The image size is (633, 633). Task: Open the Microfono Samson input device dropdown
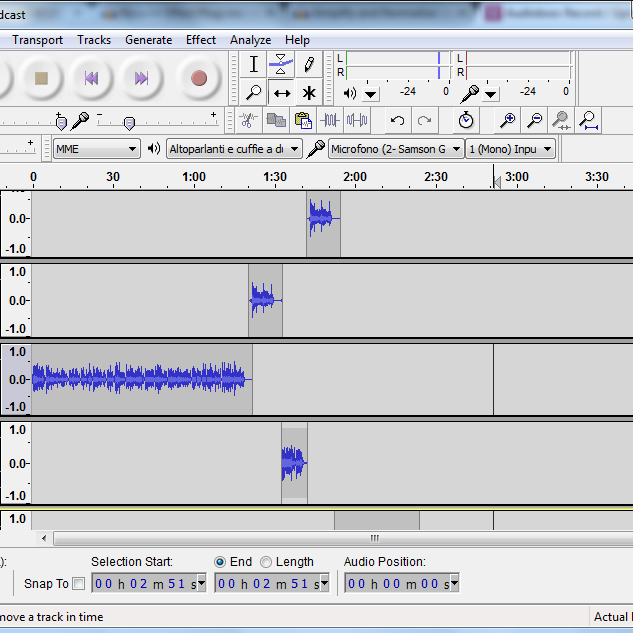pos(396,149)
